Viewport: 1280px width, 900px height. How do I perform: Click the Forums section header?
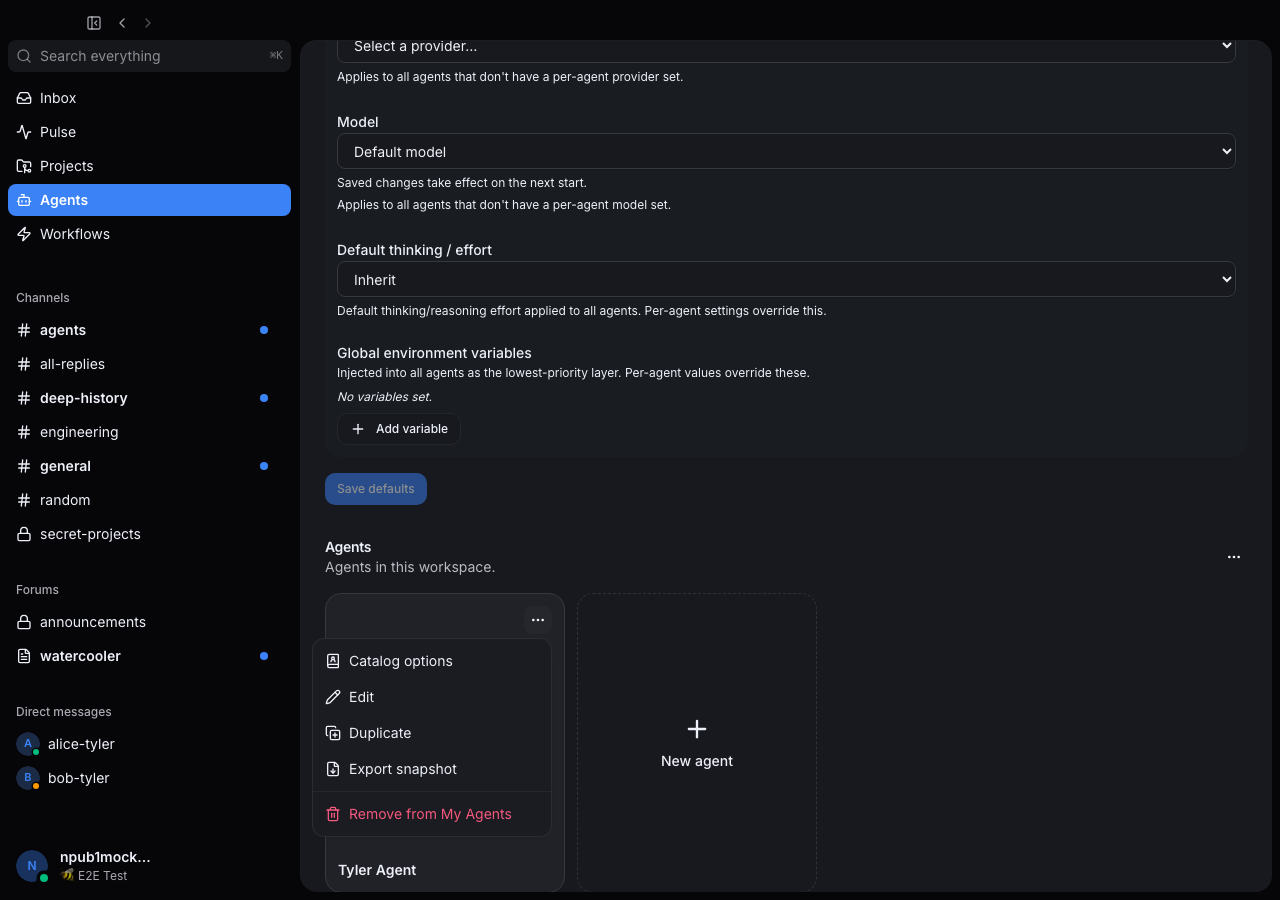tap(37, 590)
